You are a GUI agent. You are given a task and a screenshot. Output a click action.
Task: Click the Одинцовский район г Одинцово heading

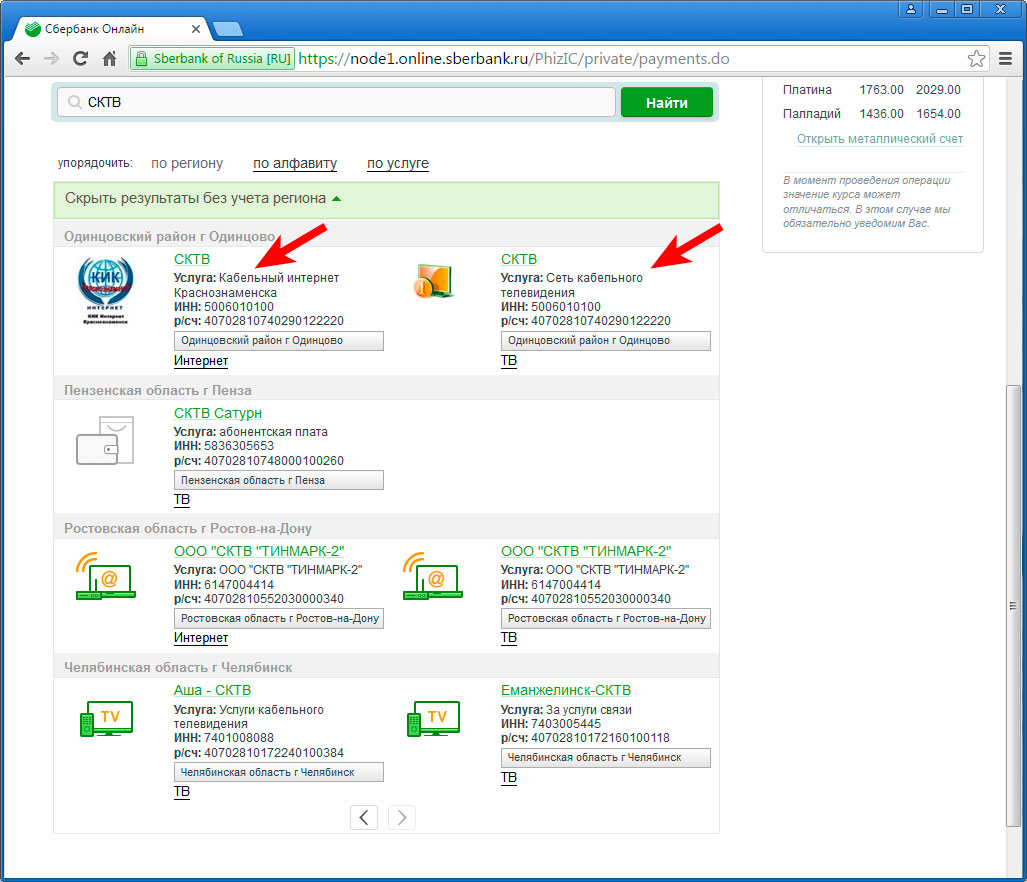tap(170, 236)
